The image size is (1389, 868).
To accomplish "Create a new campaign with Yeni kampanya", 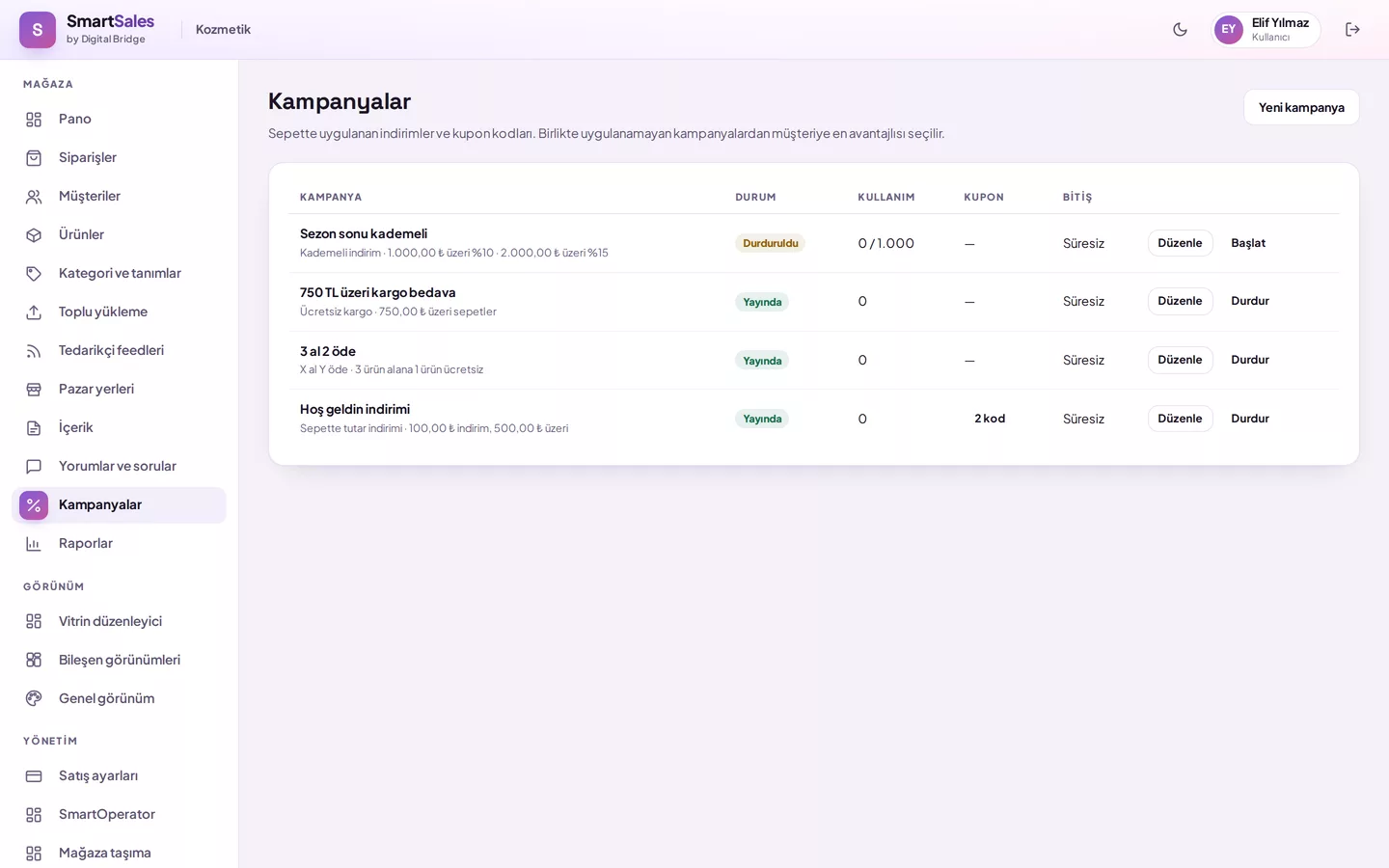I will pos(1301,107).
